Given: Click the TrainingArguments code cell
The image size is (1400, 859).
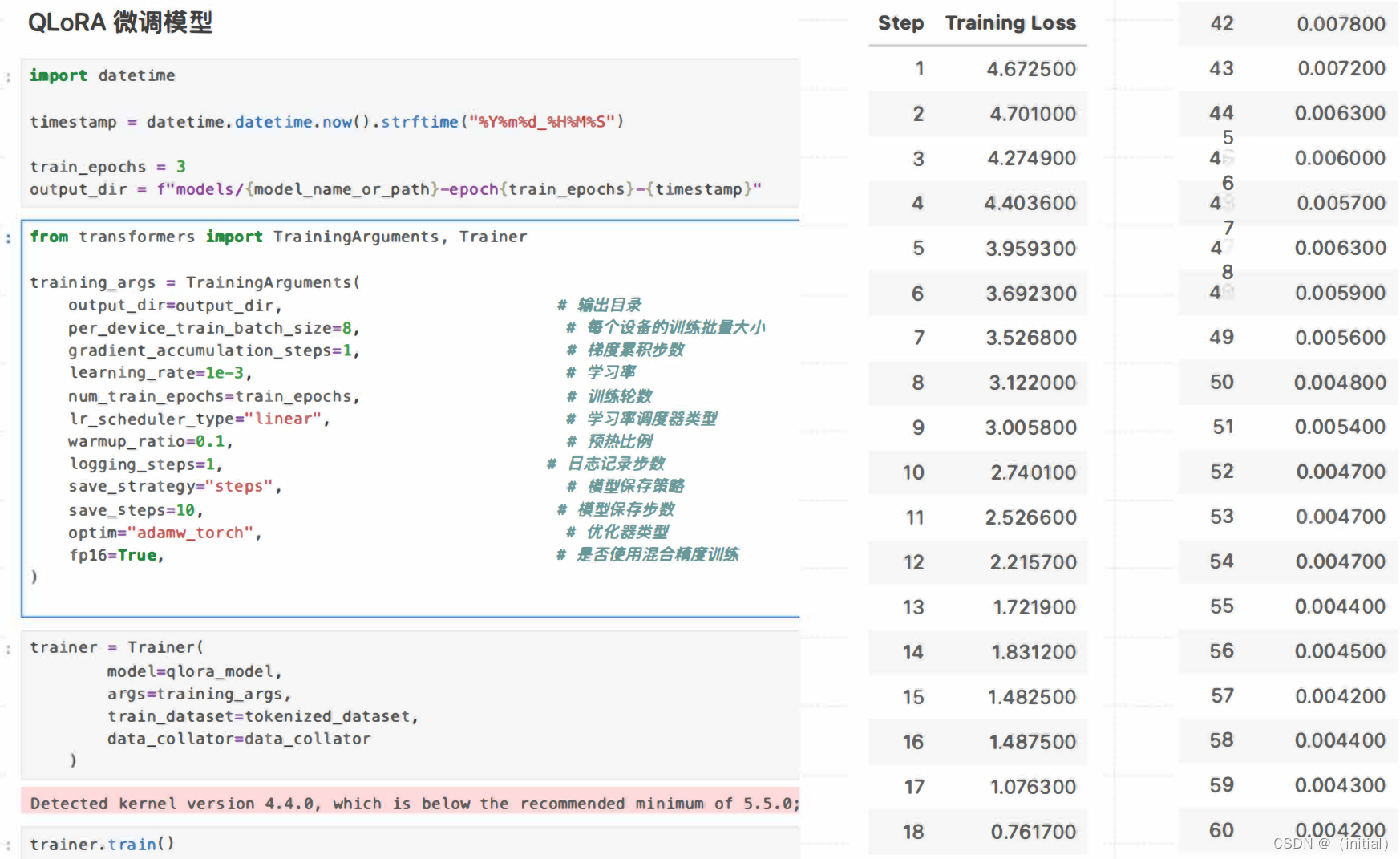Looking at the screenshot, I should (x=411, y=419).
